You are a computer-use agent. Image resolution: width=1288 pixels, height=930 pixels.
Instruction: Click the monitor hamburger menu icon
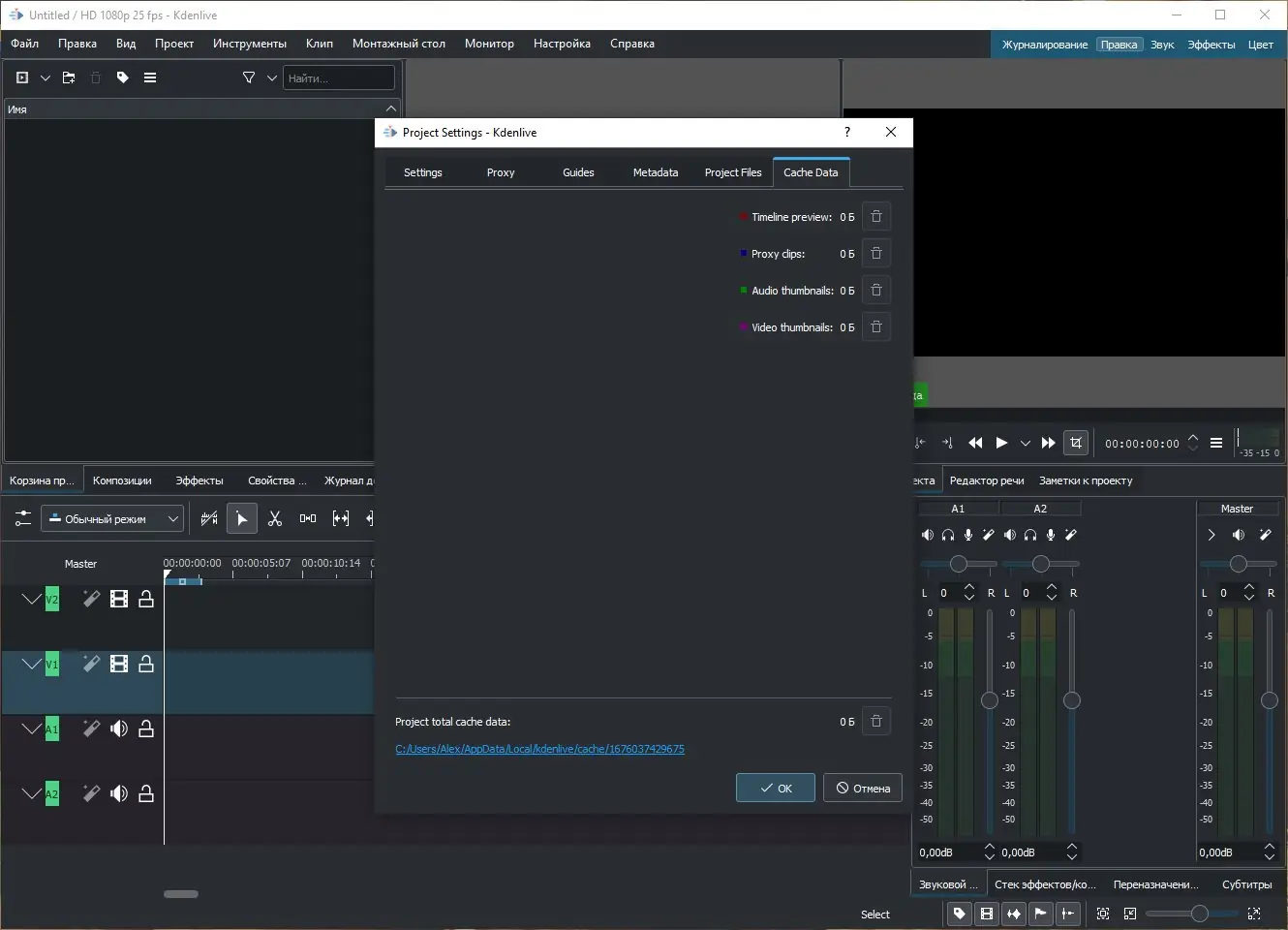[1216, 444]
